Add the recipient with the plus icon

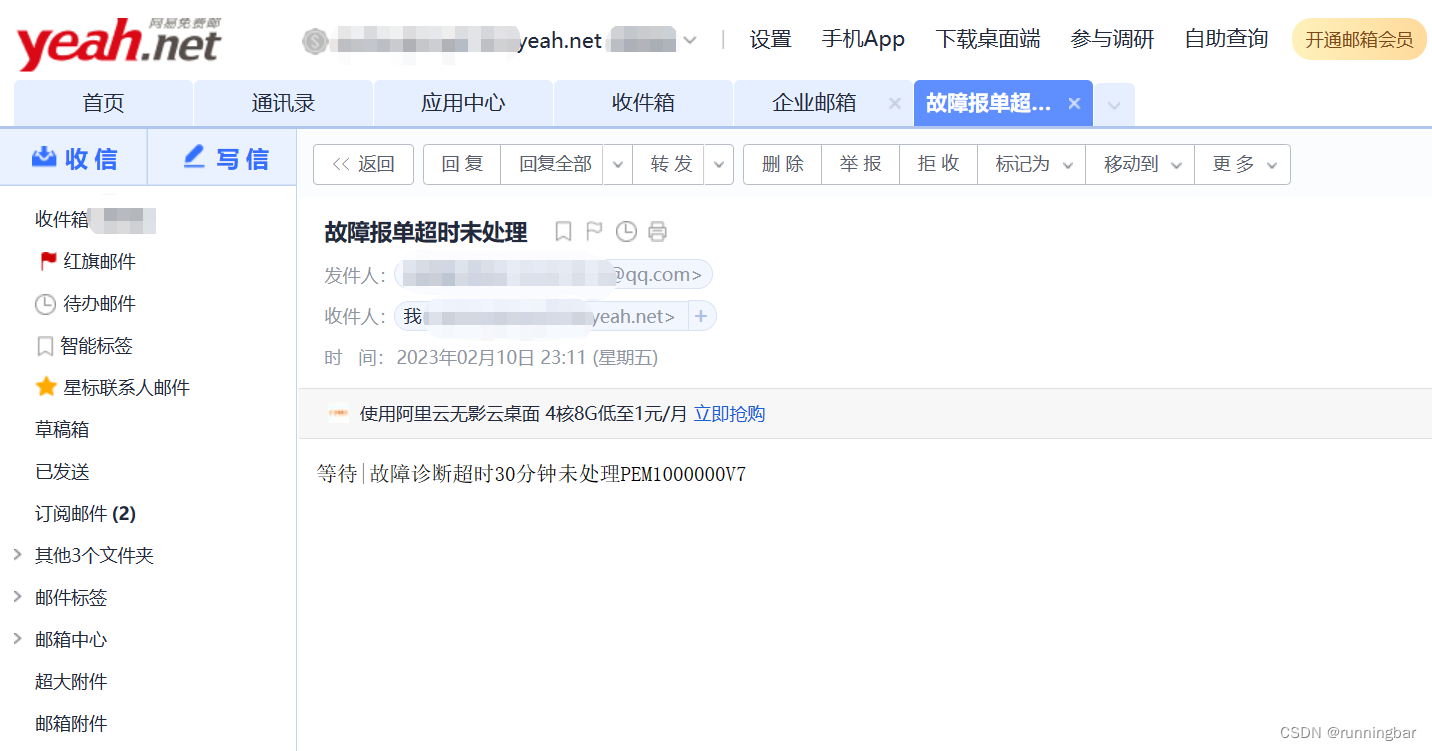[701, 317]
